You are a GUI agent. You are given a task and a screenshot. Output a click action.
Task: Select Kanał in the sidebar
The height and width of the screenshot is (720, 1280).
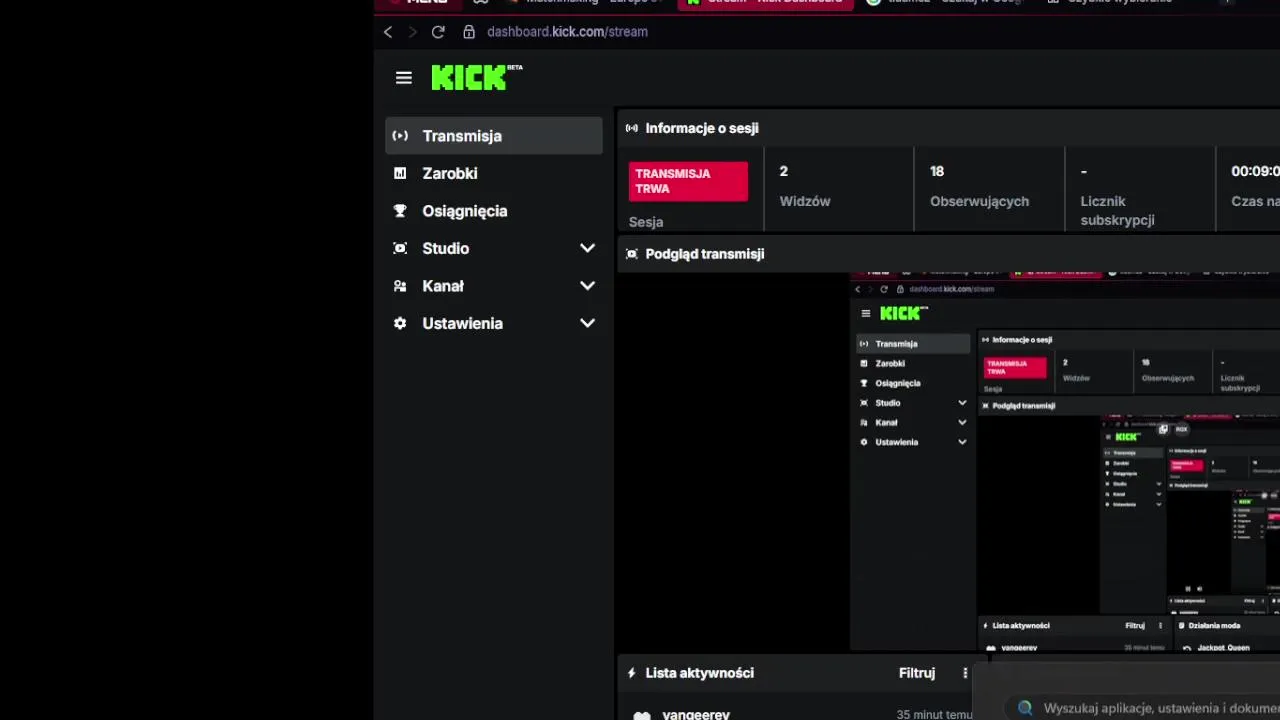coord(494,286)
